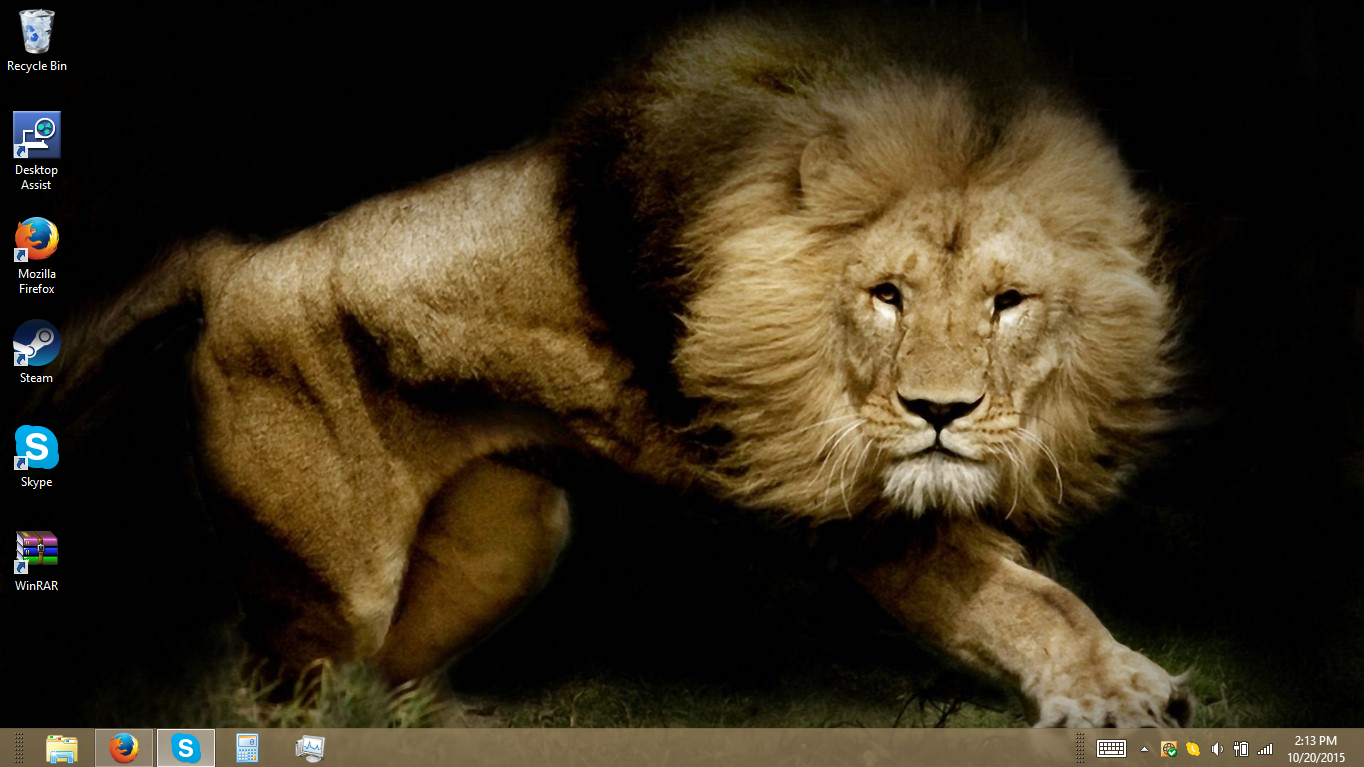Switch to Firefox via taskbar button
This screenshot has height=767, width=1364.
(x=124, y=748)
